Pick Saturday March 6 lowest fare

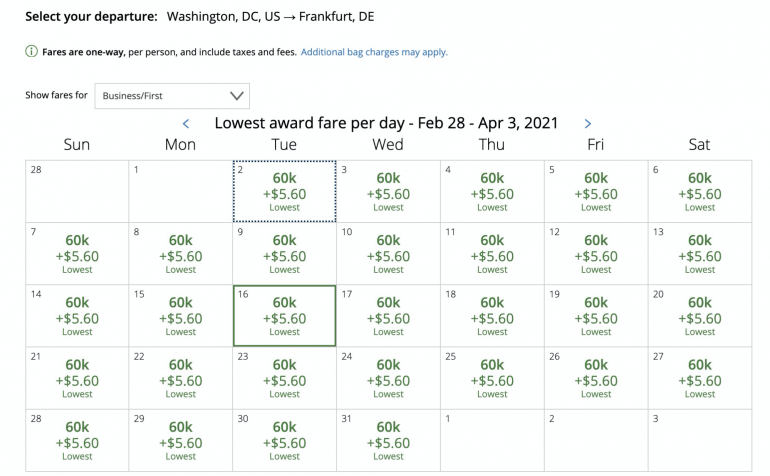coord(699,192)
